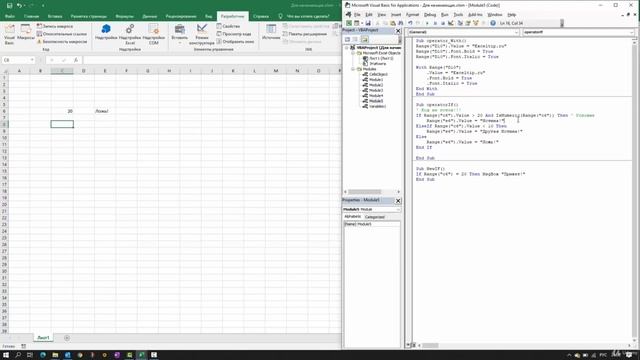Switch to Categorized tab in Properties
640x360 pixels.
tap(375, 217)
